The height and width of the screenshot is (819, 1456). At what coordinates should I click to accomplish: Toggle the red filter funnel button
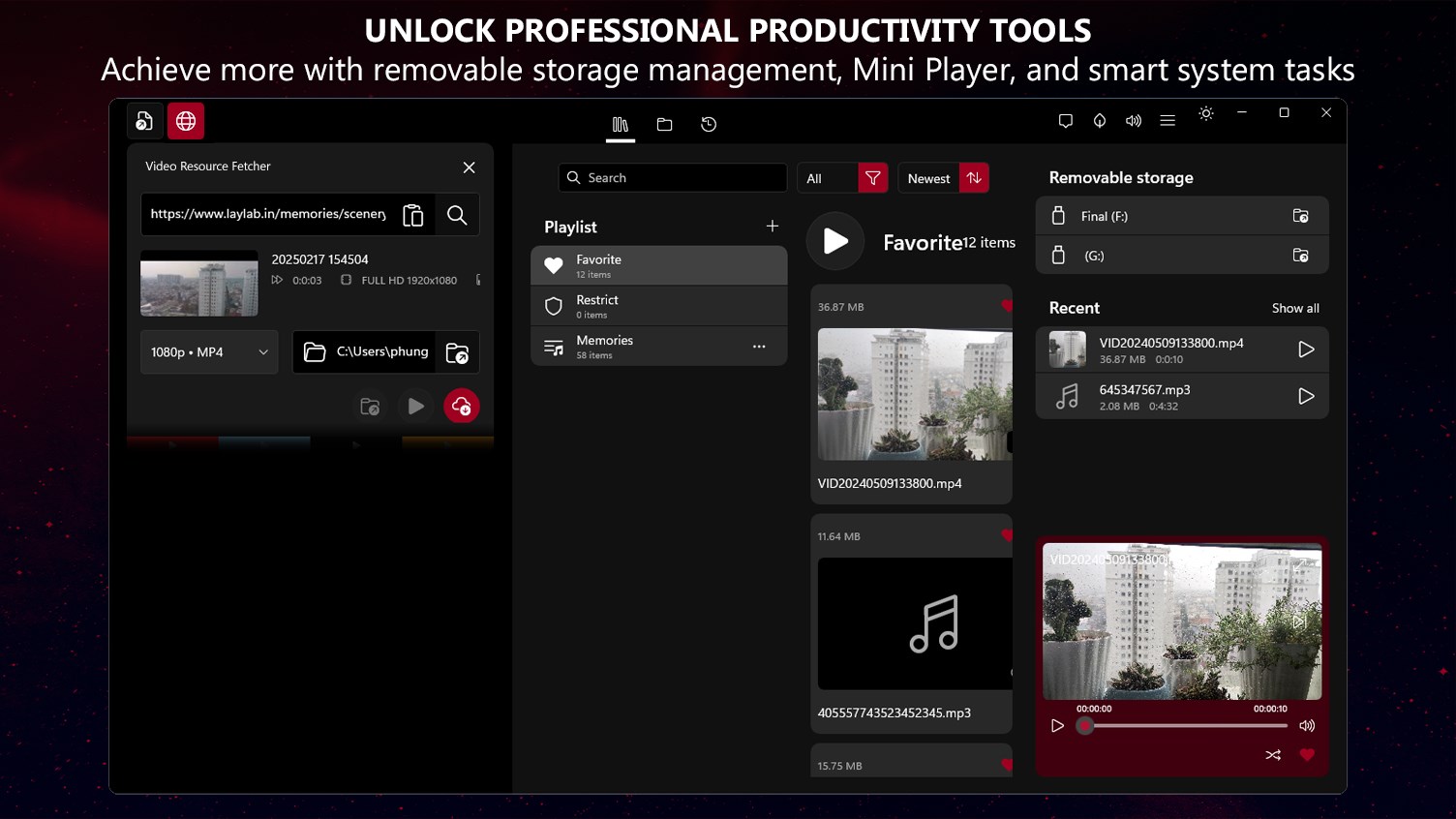[x=873, y=178]
